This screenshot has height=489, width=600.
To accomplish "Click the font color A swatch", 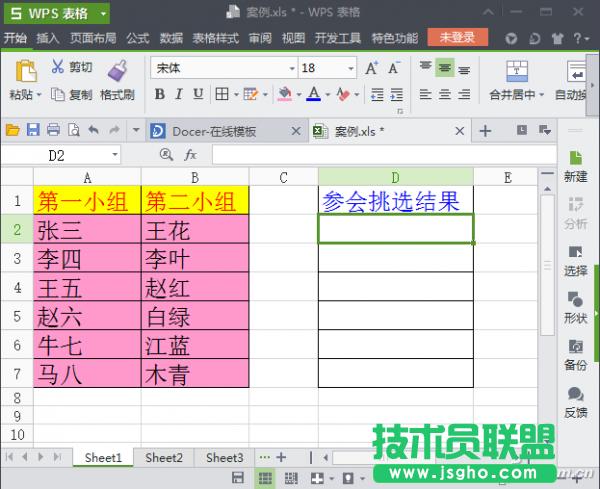I will pos(313,95).
